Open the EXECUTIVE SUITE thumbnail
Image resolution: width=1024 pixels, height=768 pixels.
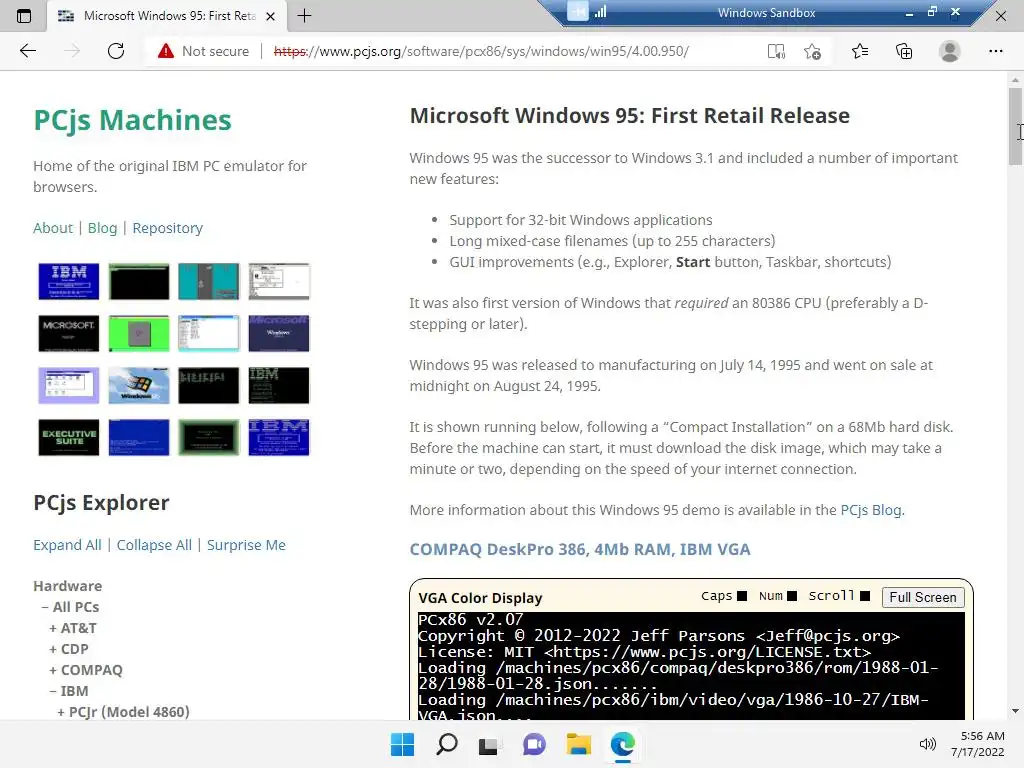click(x=69, y=437)
